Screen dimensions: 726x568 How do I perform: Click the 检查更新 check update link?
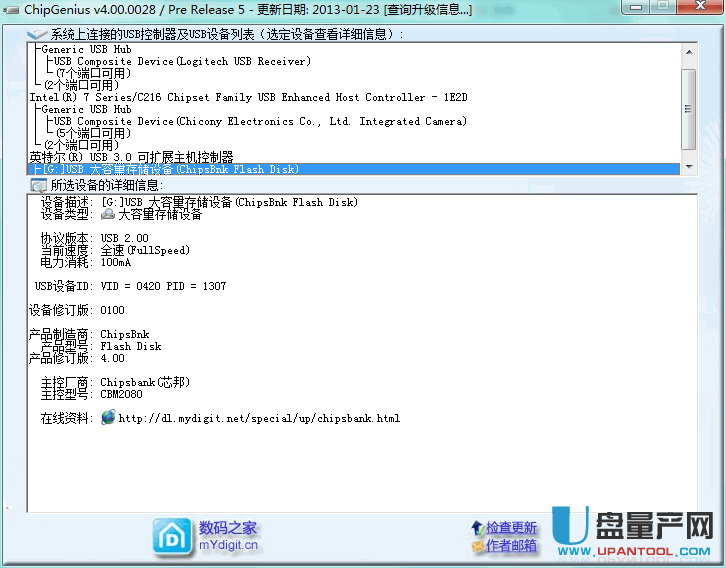511,528
